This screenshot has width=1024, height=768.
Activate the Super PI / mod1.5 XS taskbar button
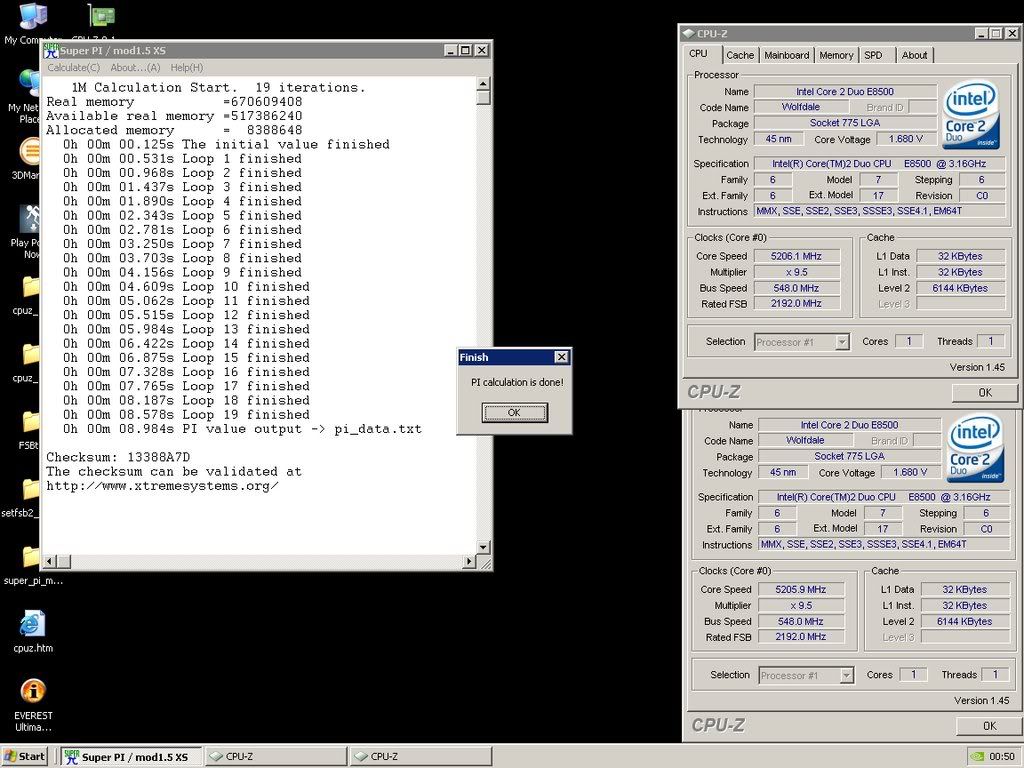132,756
